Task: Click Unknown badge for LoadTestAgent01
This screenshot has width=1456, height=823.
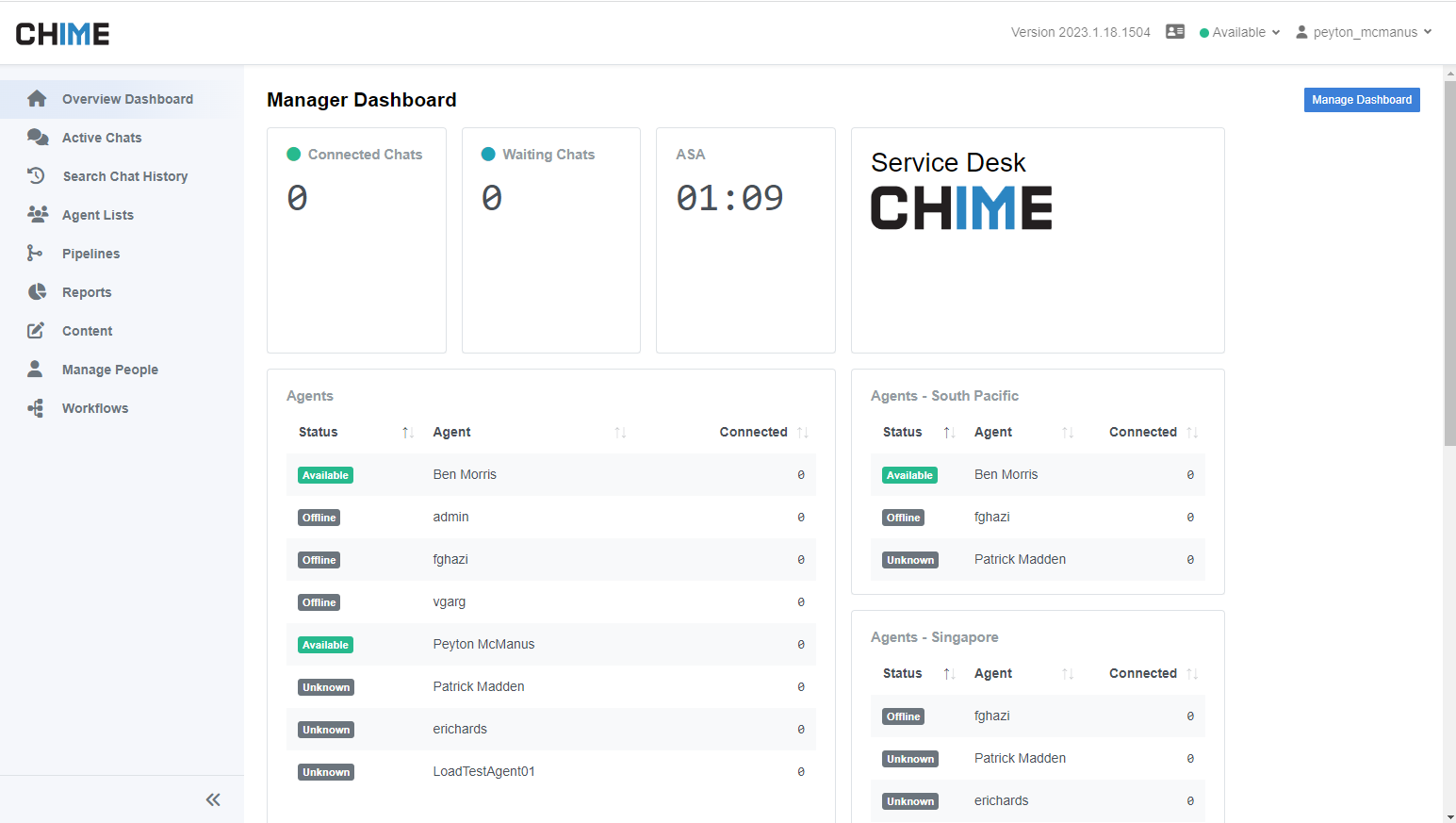Action: point(326,772)
